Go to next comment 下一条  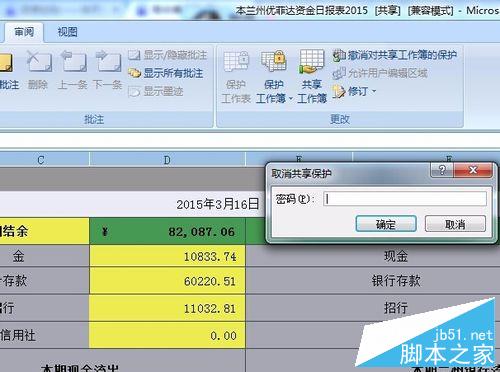107,71
